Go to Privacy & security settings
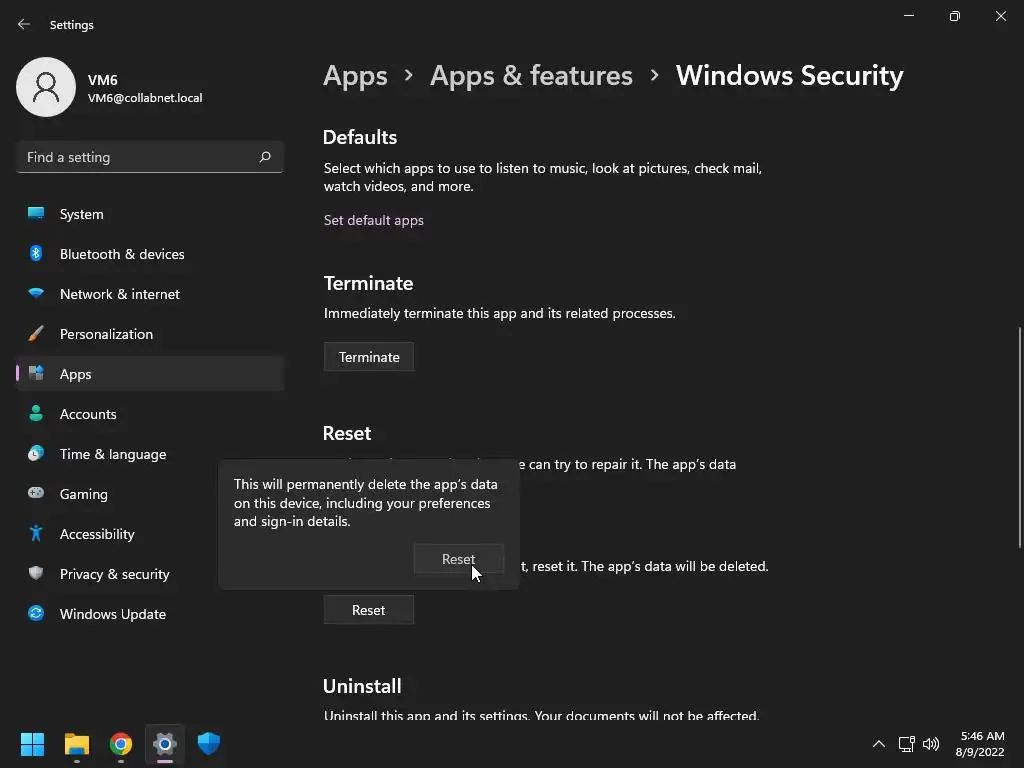Image resolution: width=1024 pixels, height=768 pixels. pos(114,574)
